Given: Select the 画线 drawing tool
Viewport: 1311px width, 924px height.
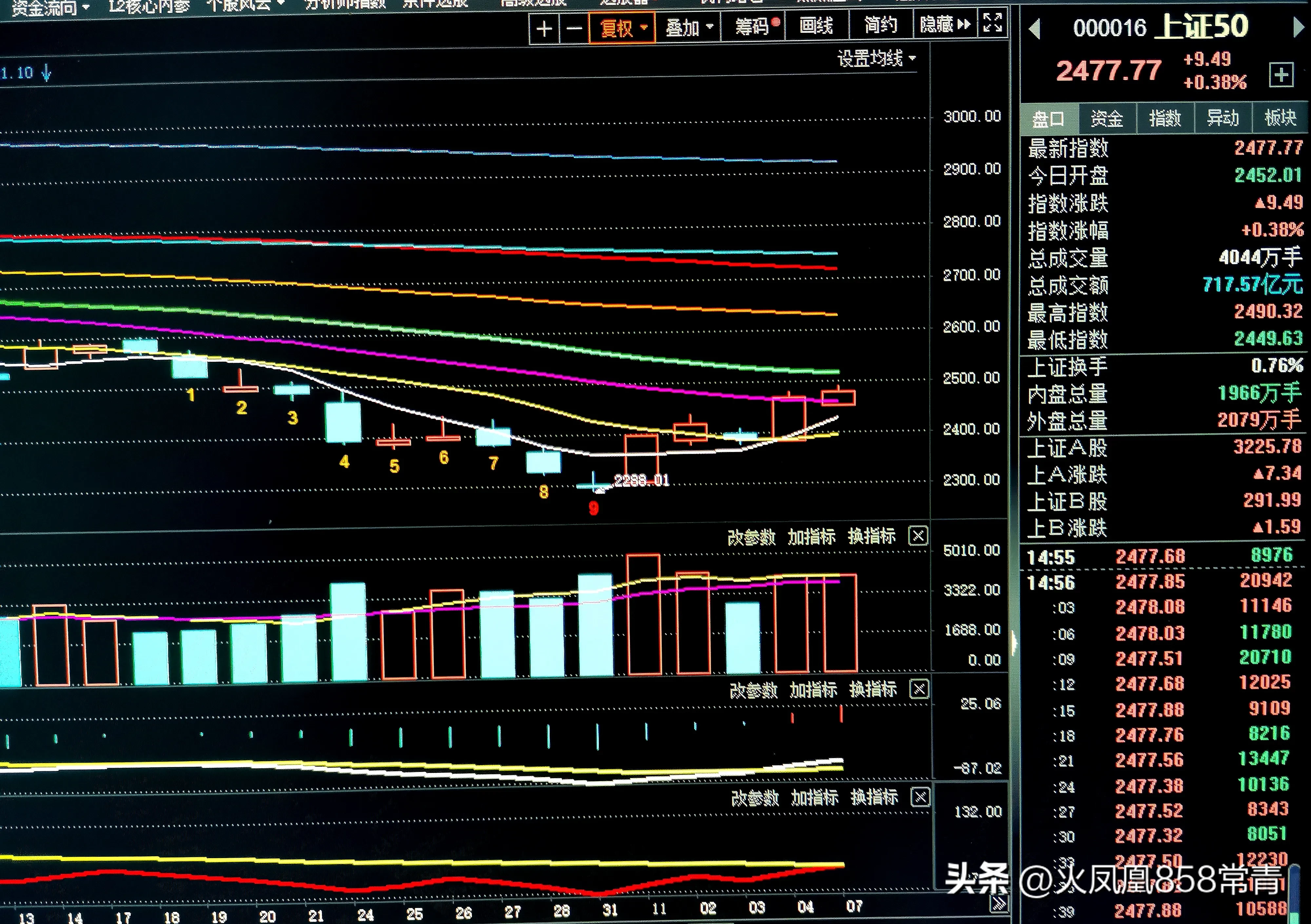Looking at the screenshot, I should pyautogui.click(x=816, y=26).
